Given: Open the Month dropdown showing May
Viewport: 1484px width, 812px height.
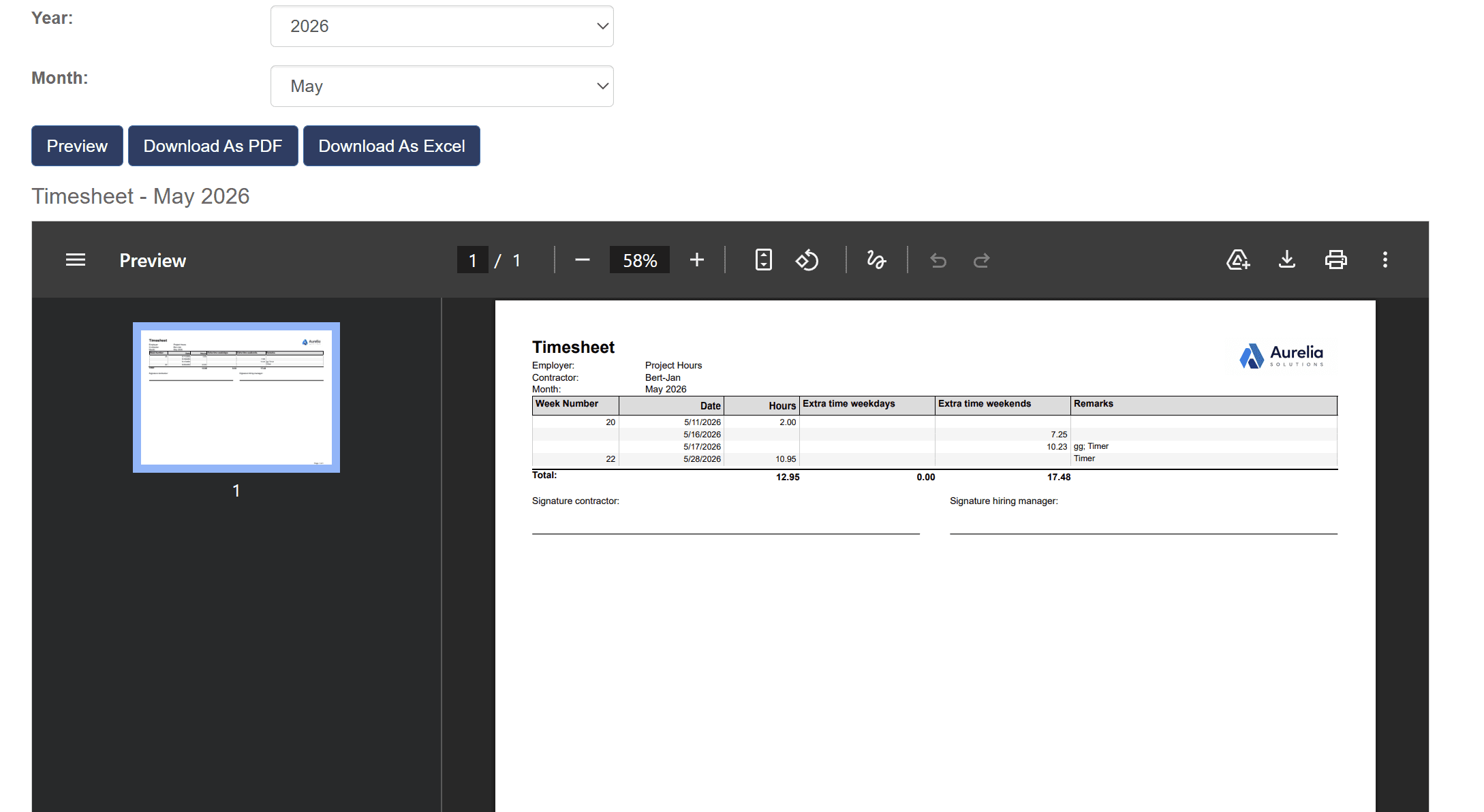Looking at the screenshot, I should [442, 87].
